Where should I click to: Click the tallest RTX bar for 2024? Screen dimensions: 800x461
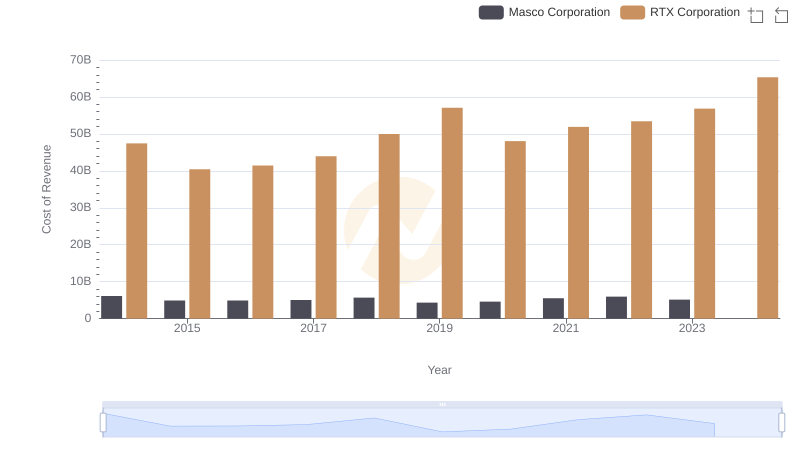click(x=767, y=198)
